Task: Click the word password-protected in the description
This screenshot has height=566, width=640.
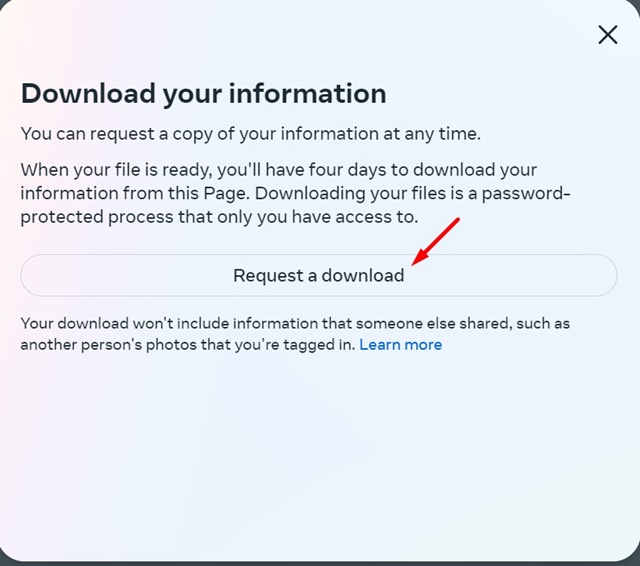Action: point(526,193)
